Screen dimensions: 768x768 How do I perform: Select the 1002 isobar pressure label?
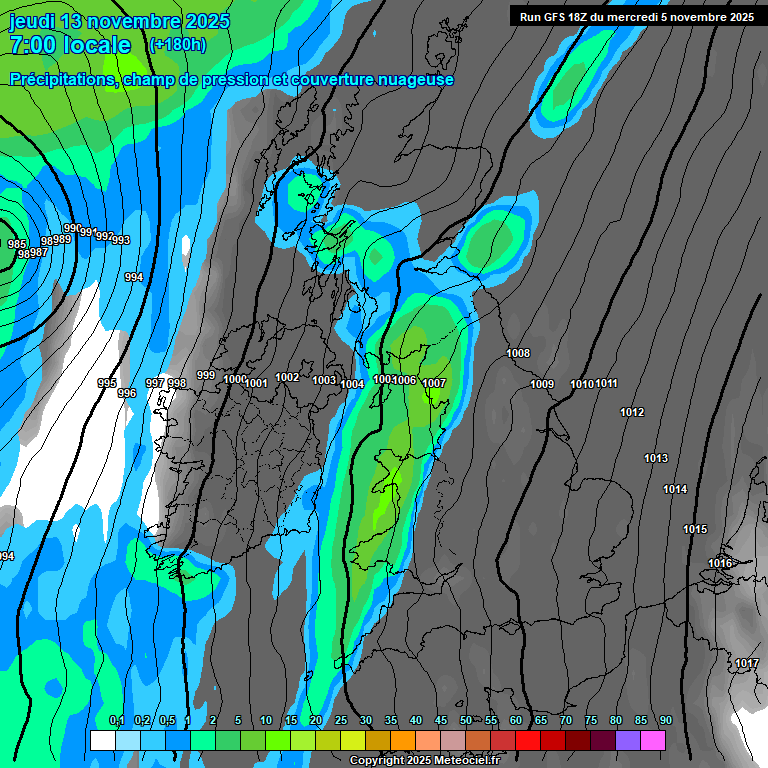[x=287, y=377]
